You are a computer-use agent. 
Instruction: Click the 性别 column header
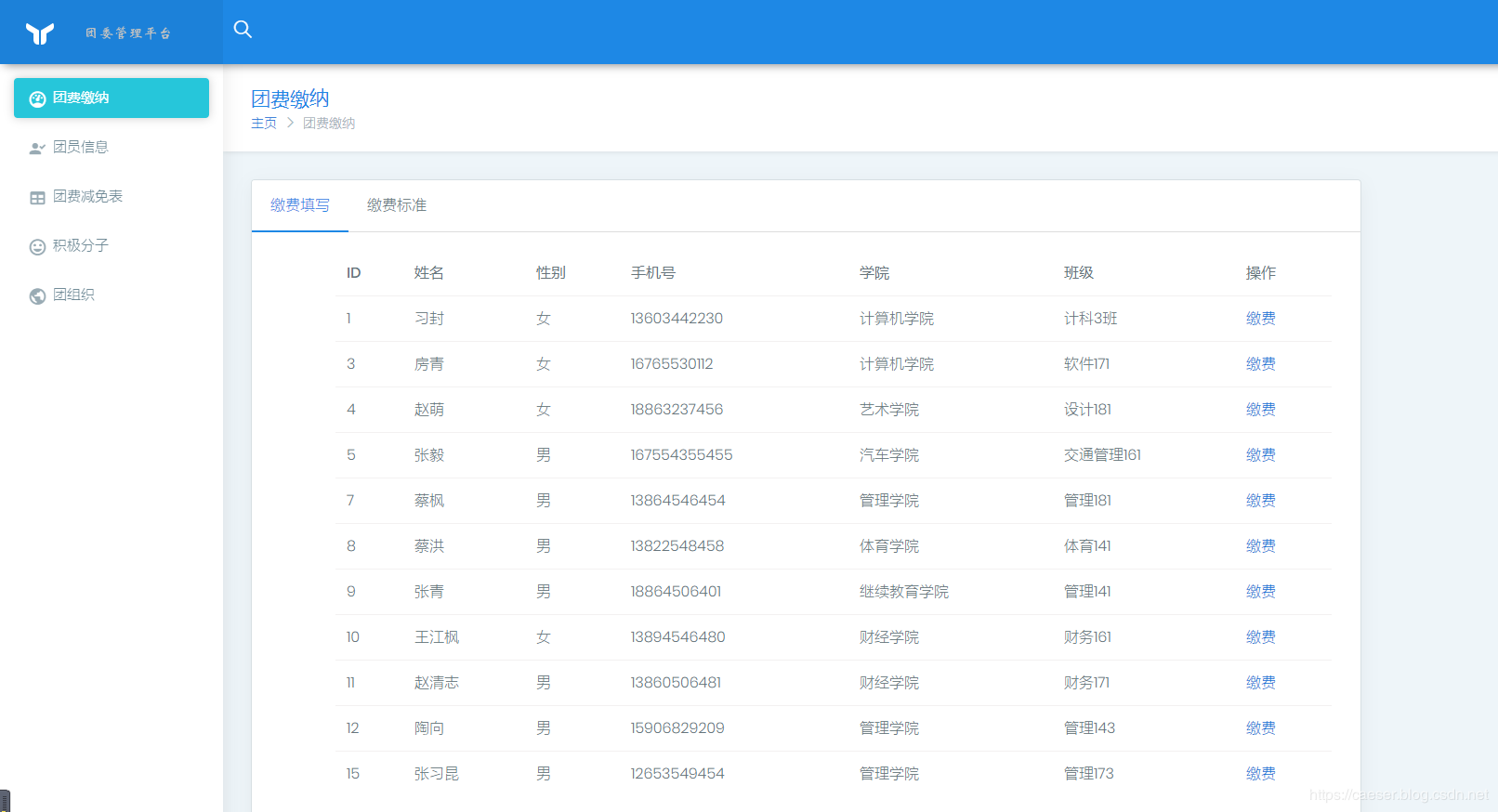551,273
